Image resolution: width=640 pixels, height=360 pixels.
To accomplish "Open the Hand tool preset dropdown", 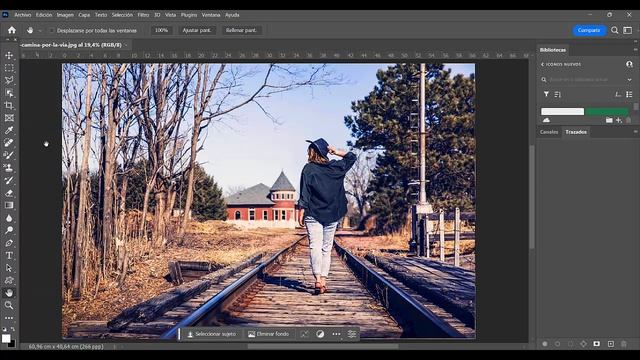I will (x=40, y=31).
